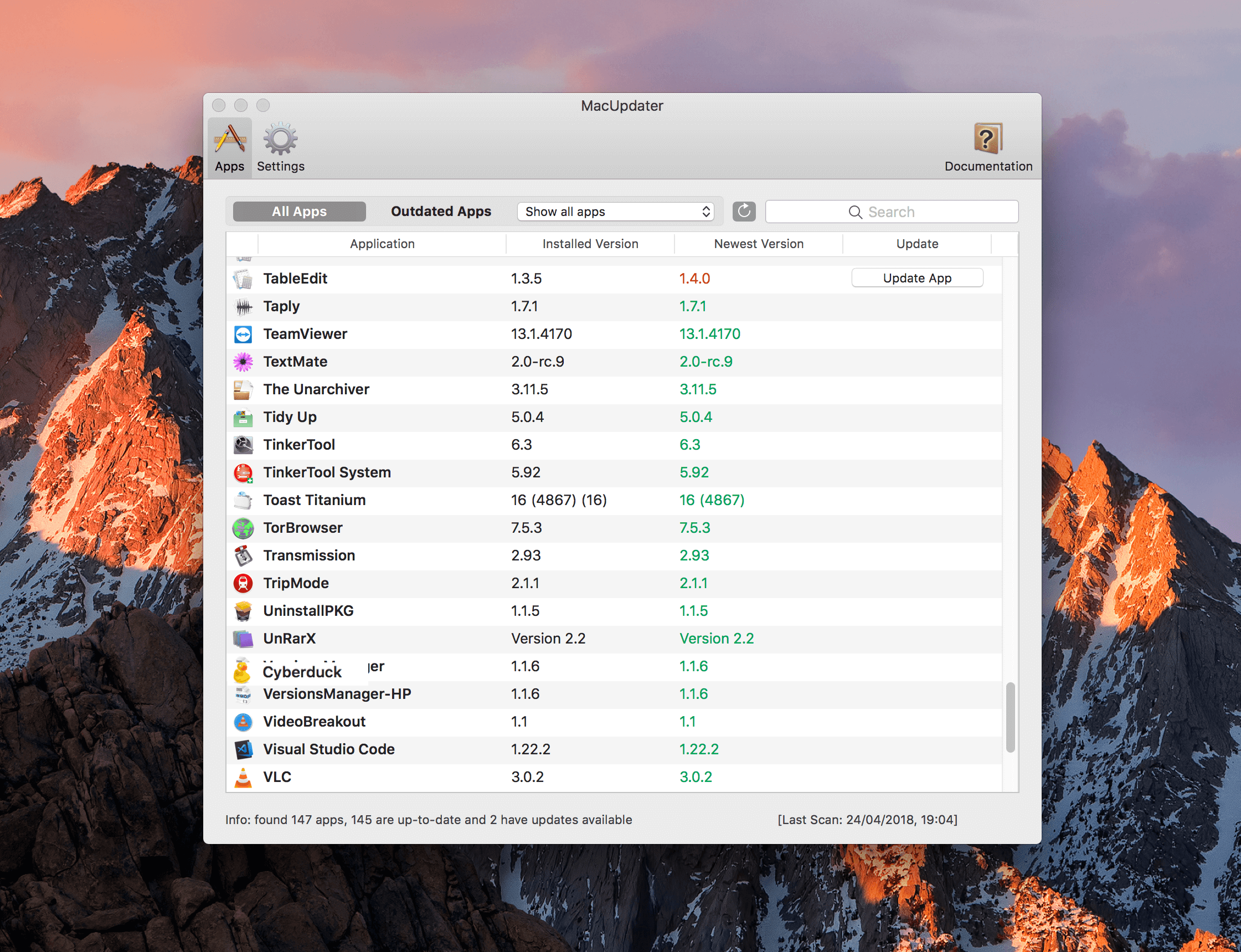Click the TextMate flower icon
This screenshot has width=1241, height=952.
[x=243, y=362]
